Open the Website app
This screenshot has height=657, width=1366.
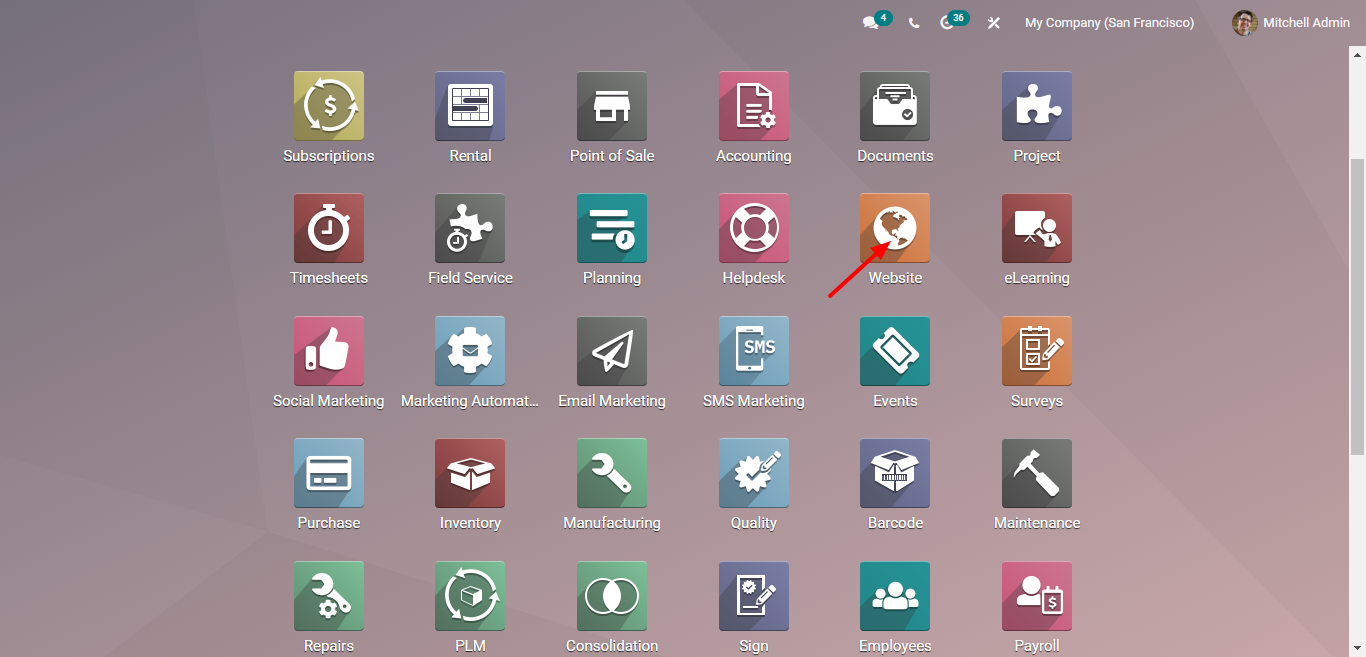pyautogui.click(x=894, y=228)
